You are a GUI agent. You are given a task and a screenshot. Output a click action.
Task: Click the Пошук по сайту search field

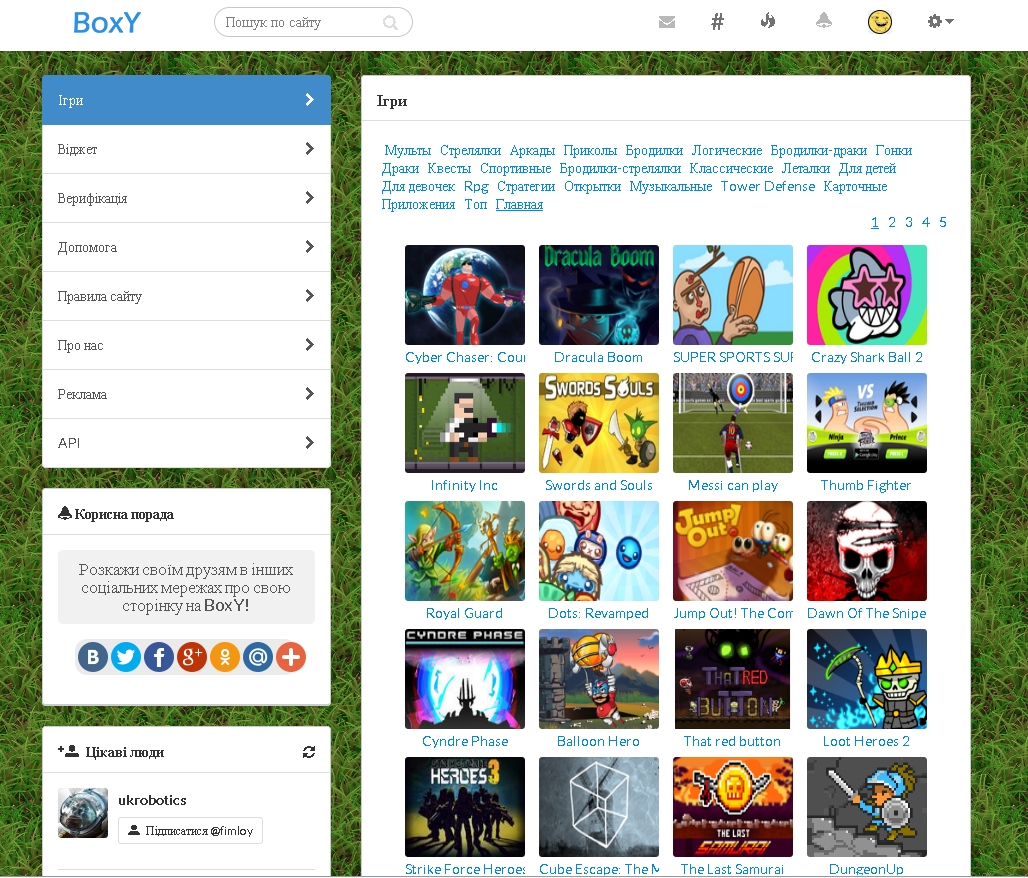[x=301, y=22]
